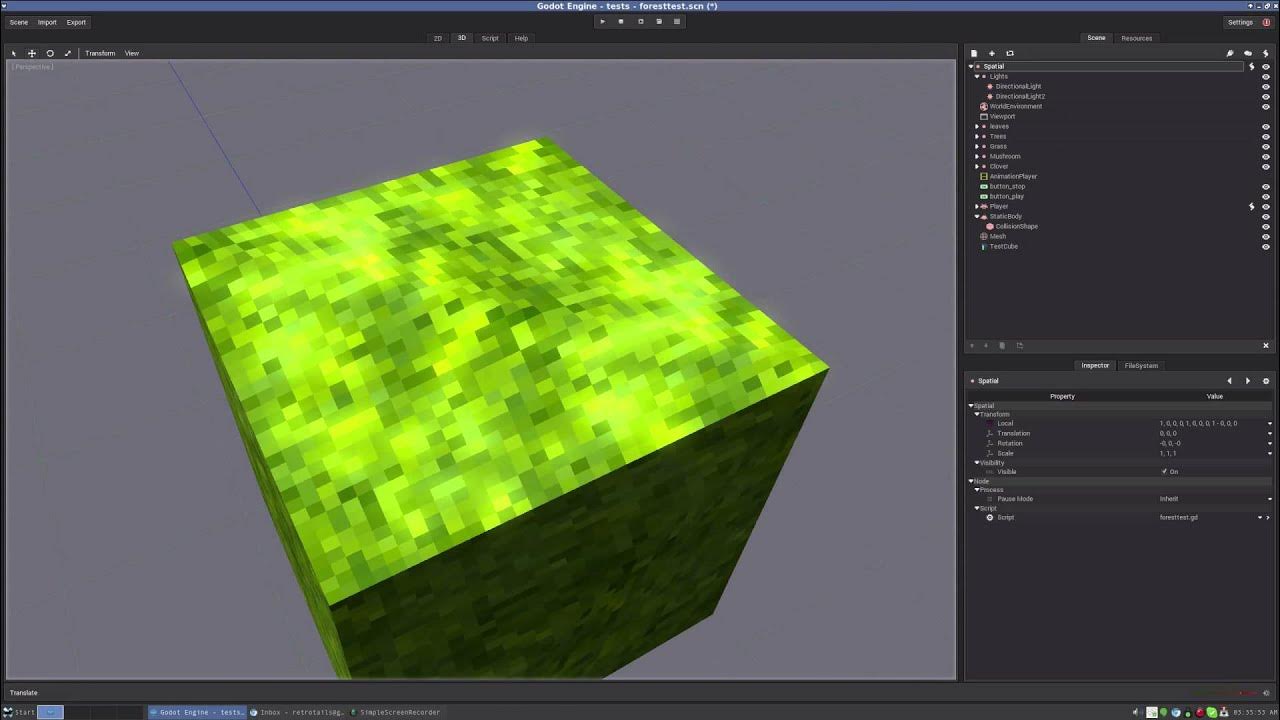Go to previous object in Inspector history

(1230, 381)
